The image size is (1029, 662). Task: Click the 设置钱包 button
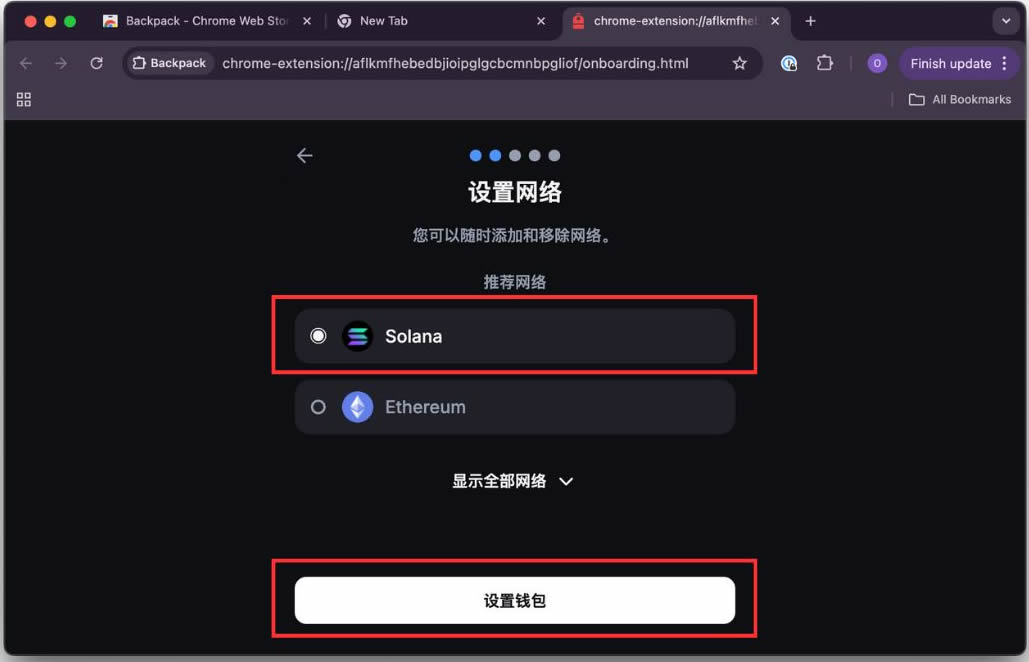(514, 600)
